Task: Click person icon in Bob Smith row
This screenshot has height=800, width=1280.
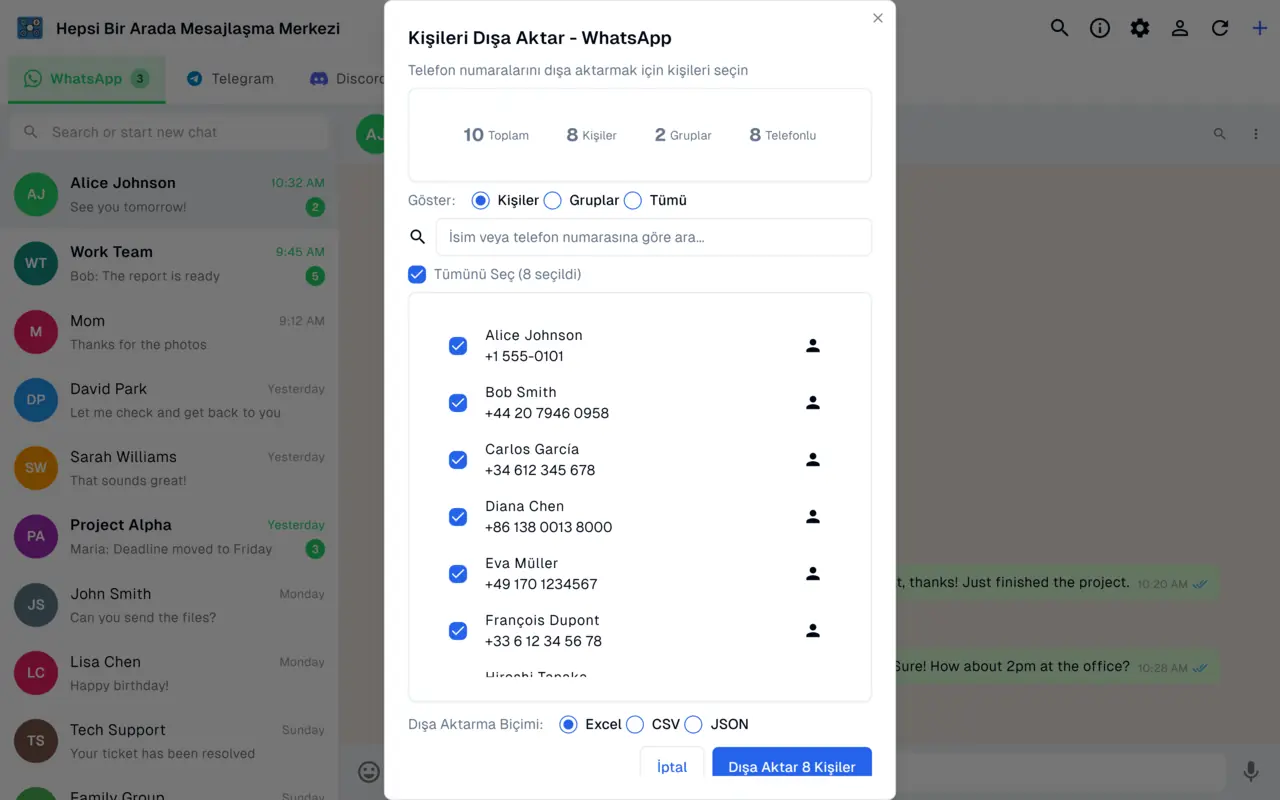Action: coord(813,402)
